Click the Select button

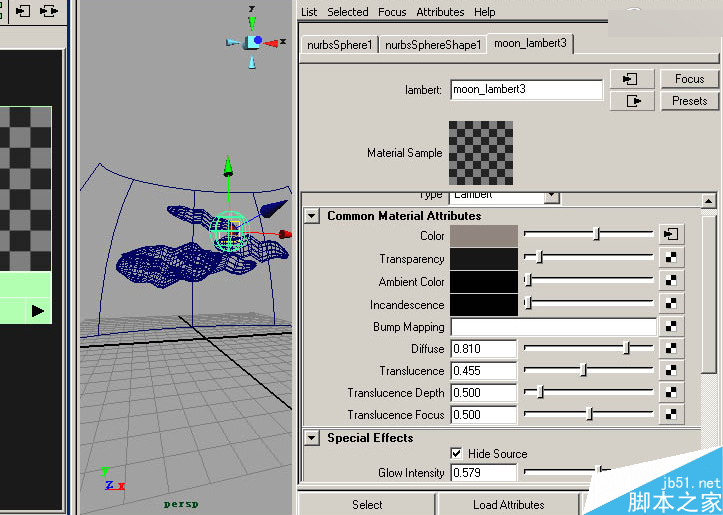click(367, 504)
